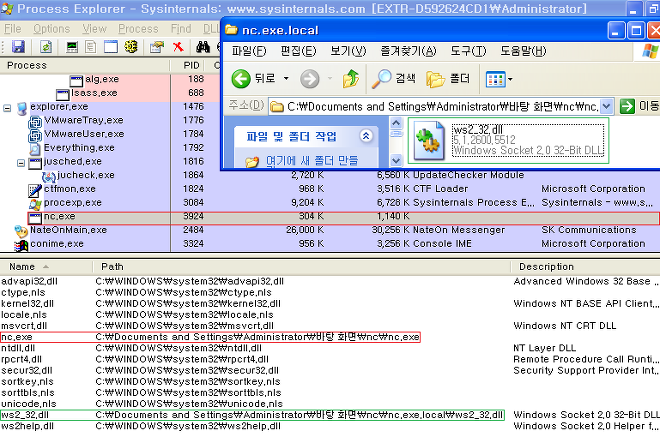Image resolution: width=660 pixels, height=437 pixels.
Task: Click the Explorer file list scroll-down arrow
Action: (396, 160)
